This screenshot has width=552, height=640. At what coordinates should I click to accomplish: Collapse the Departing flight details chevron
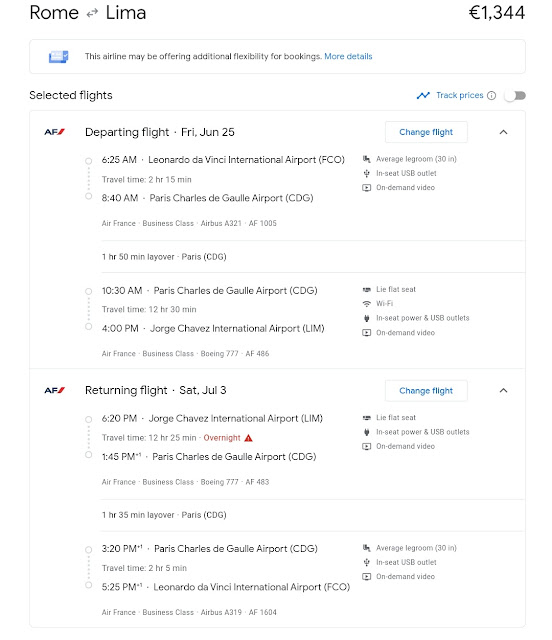click(503, 132)
